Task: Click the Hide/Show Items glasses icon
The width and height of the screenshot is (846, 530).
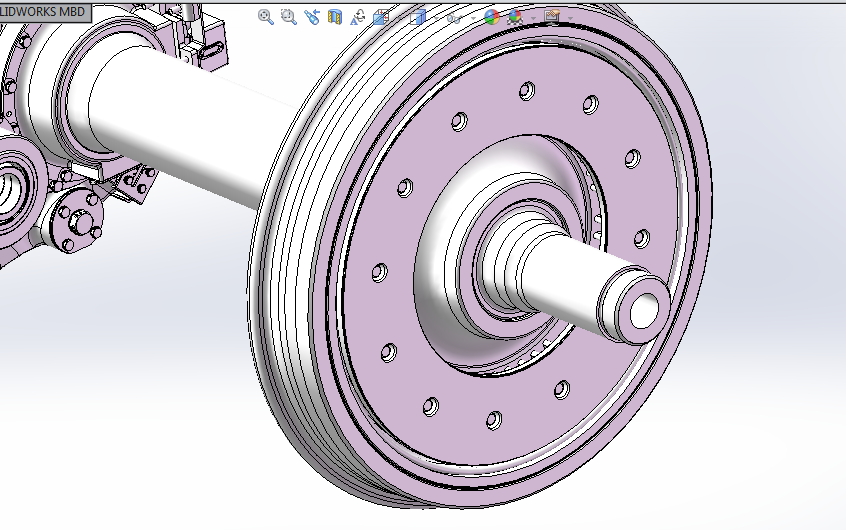Action: click(454, 18)
